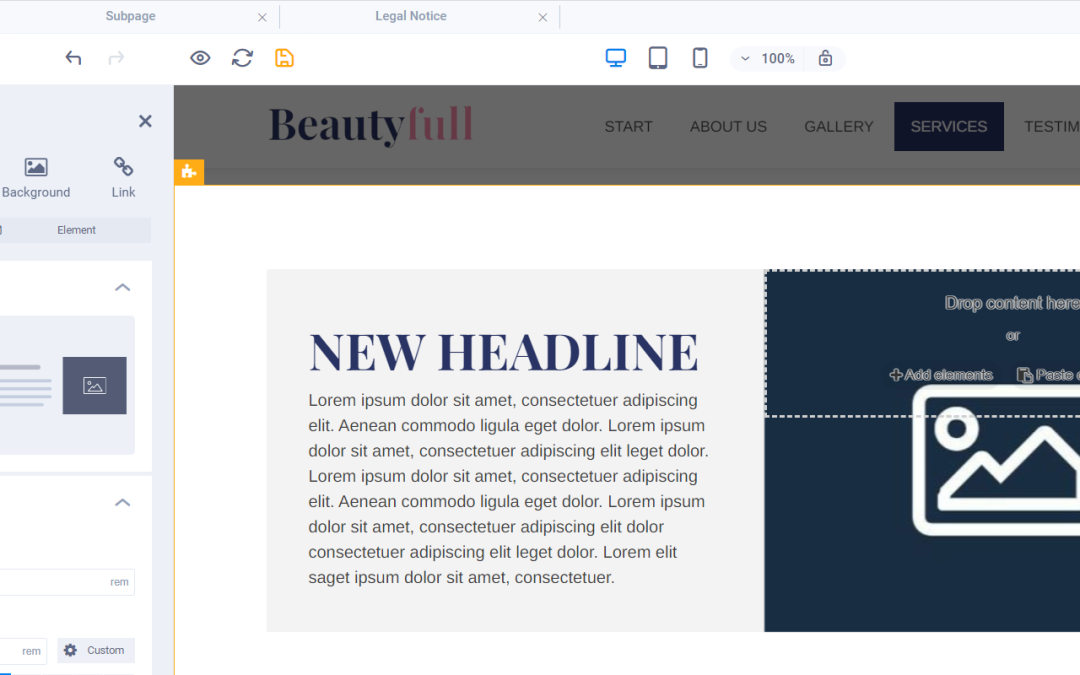Close the left settings panel
This screenshot has width=1080, height=675.
pyautogui.click(x=145, y=121)
